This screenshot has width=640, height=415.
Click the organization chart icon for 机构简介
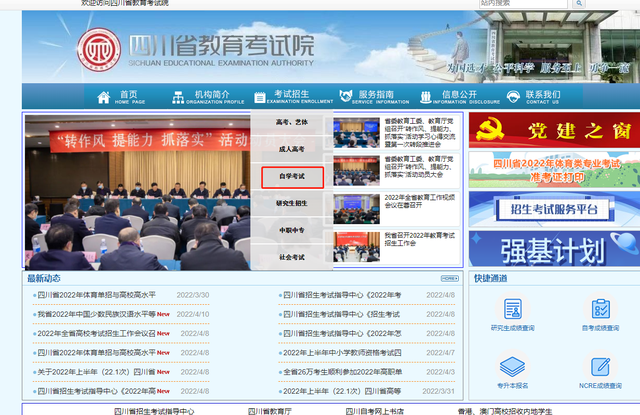178,98
